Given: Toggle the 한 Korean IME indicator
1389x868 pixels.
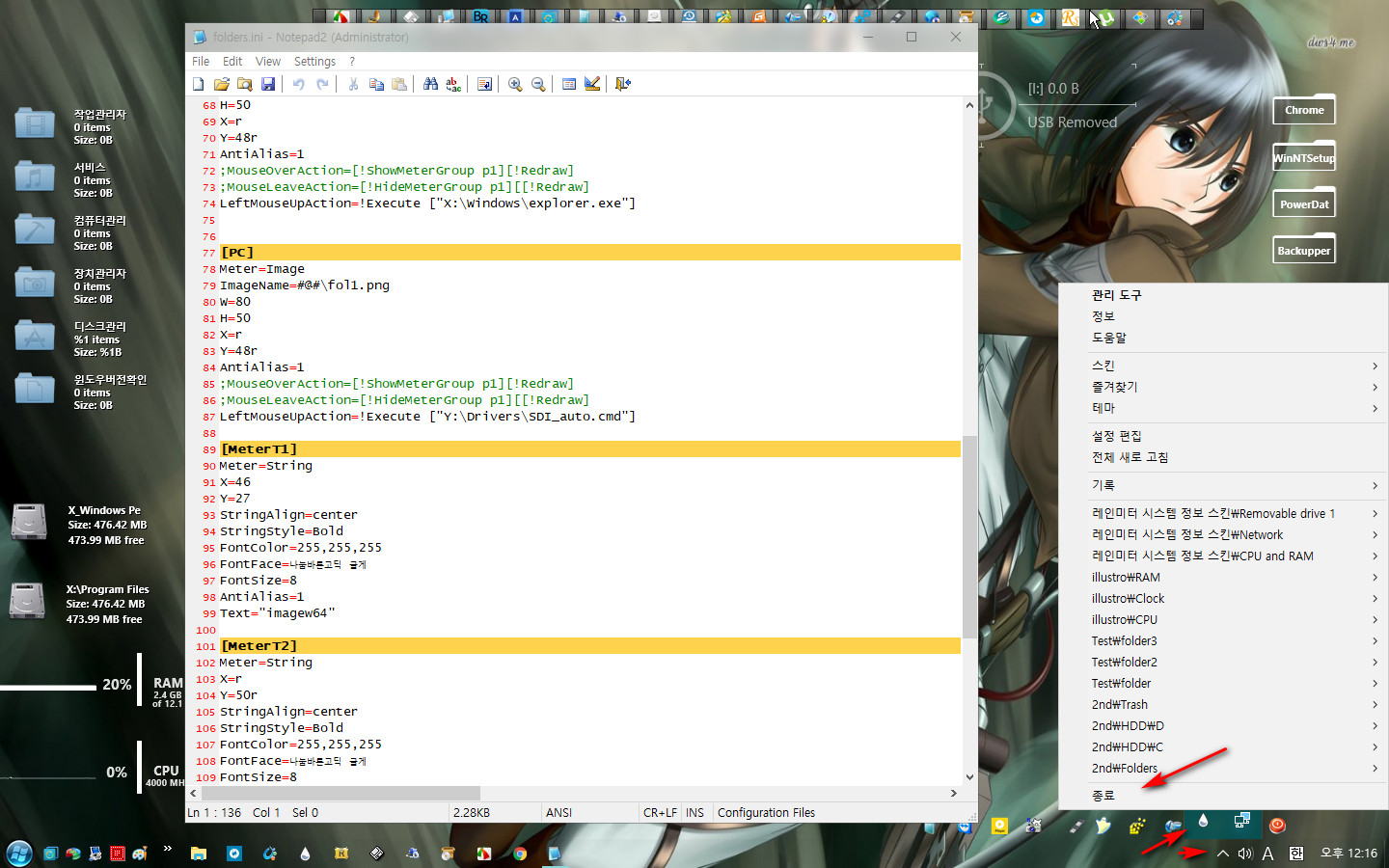Looking at the screenshot, I should pos(1296,854).
